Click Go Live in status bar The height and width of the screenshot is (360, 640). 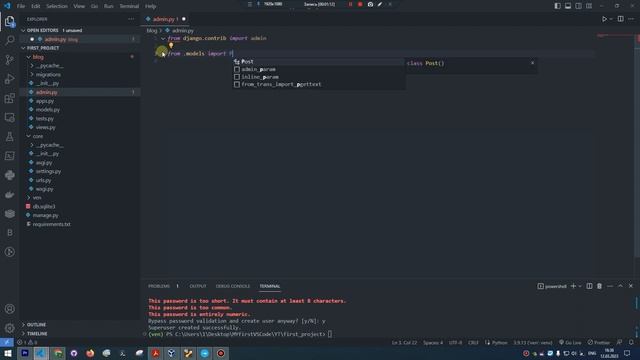(x=570, y=342)
